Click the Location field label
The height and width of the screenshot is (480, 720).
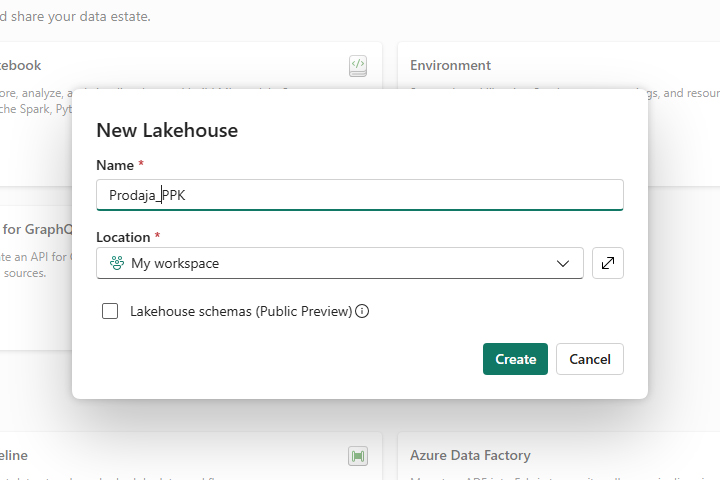tap(123, 237)
